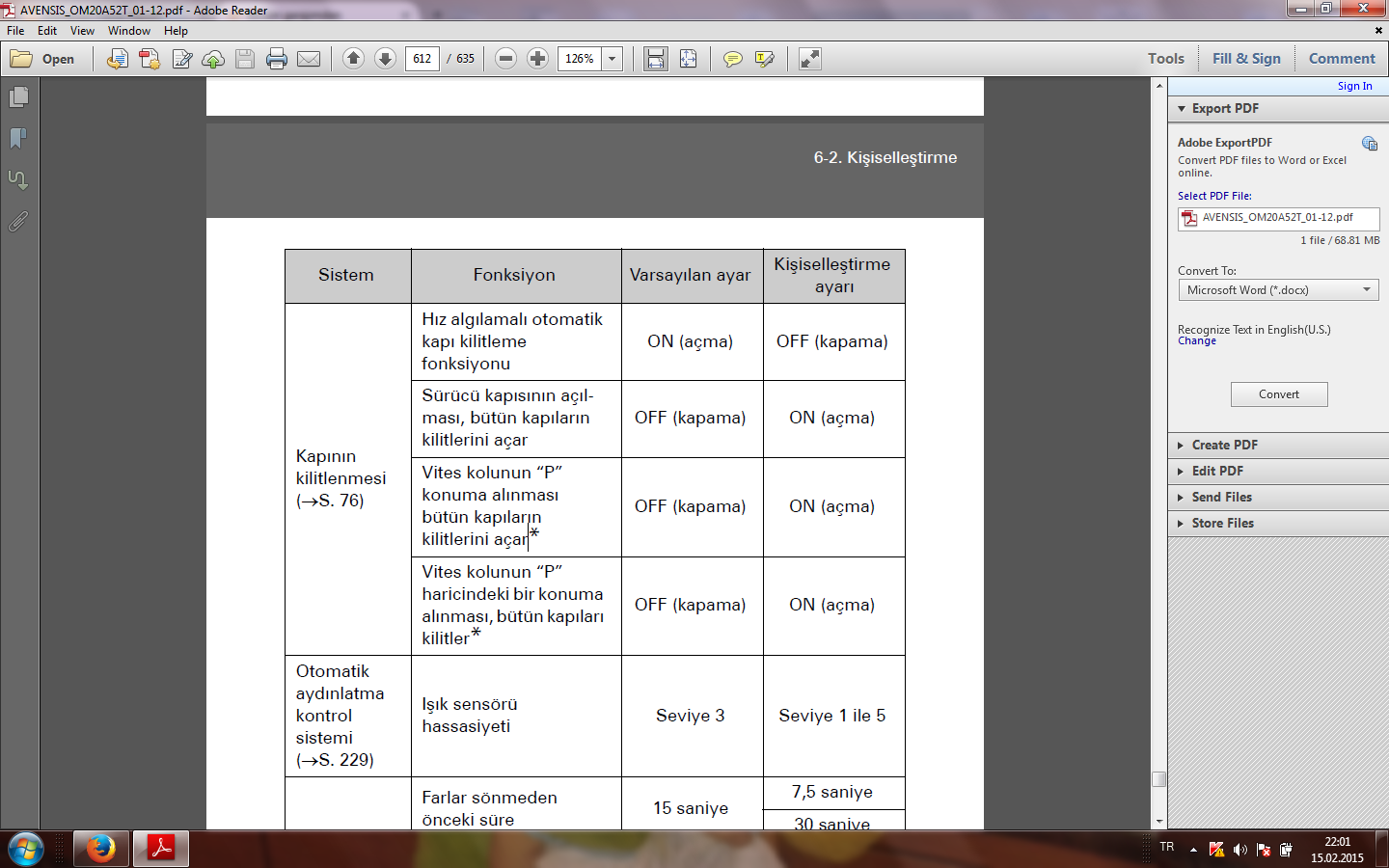1389x868 pixels.
Task: Toggle read mode full-screen view
Action: (810, 59)
